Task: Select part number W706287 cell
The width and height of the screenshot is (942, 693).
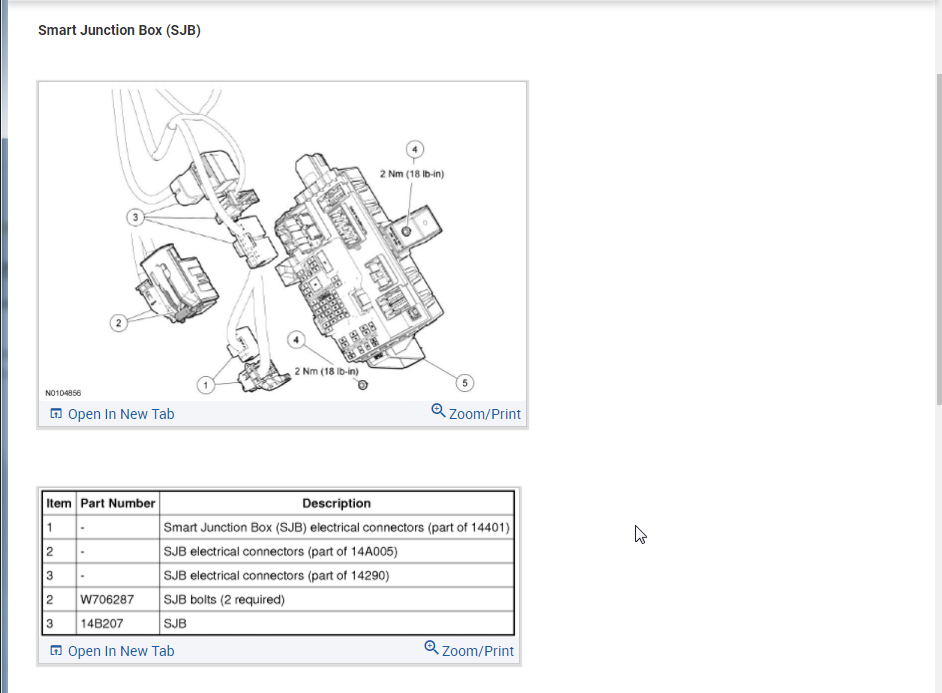Action: (118, 599)
